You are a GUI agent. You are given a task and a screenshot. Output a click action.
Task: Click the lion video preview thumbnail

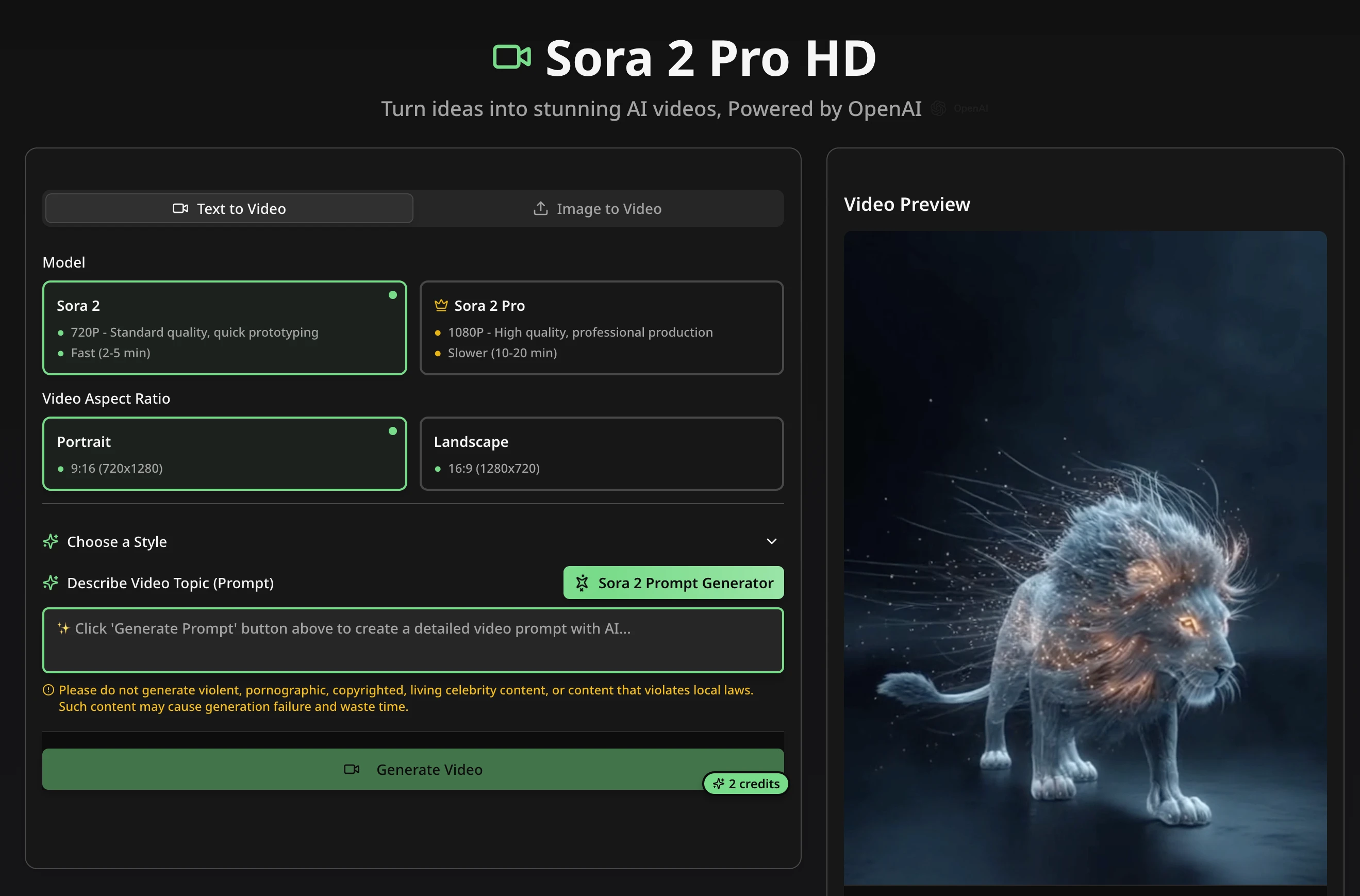[x=1085, y=558]
